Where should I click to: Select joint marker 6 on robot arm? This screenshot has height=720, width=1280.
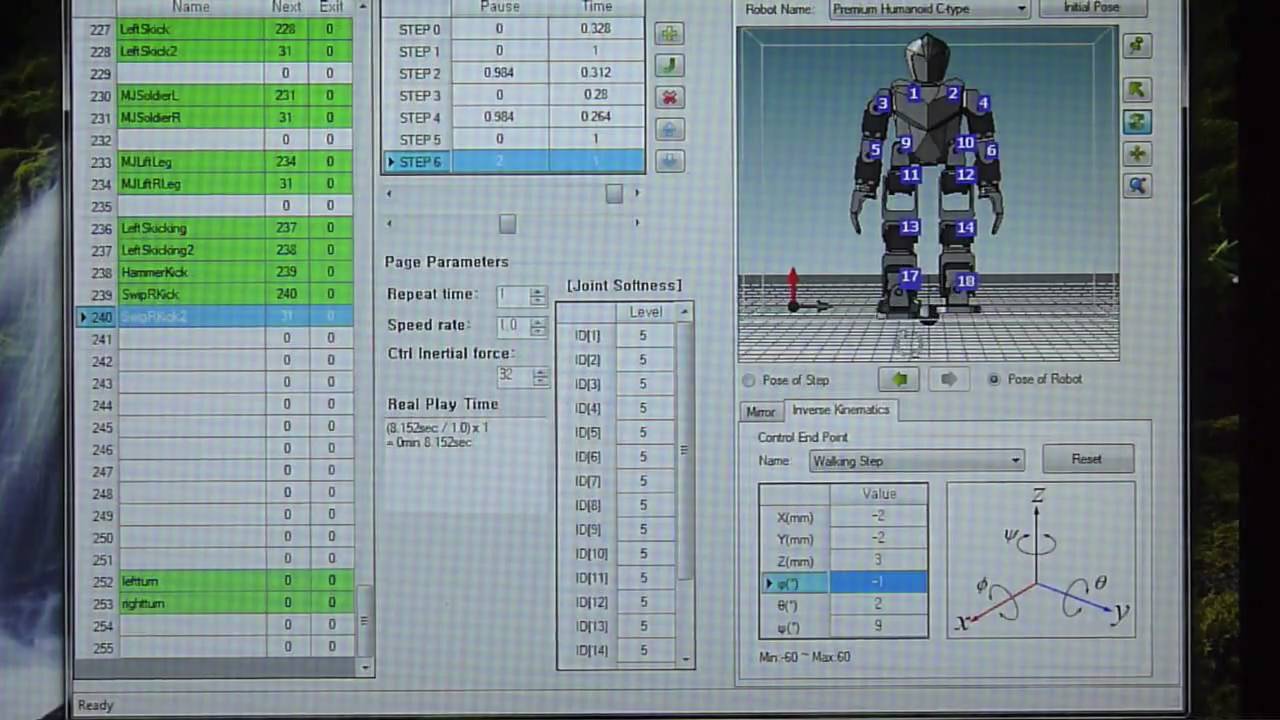point(991,151)
